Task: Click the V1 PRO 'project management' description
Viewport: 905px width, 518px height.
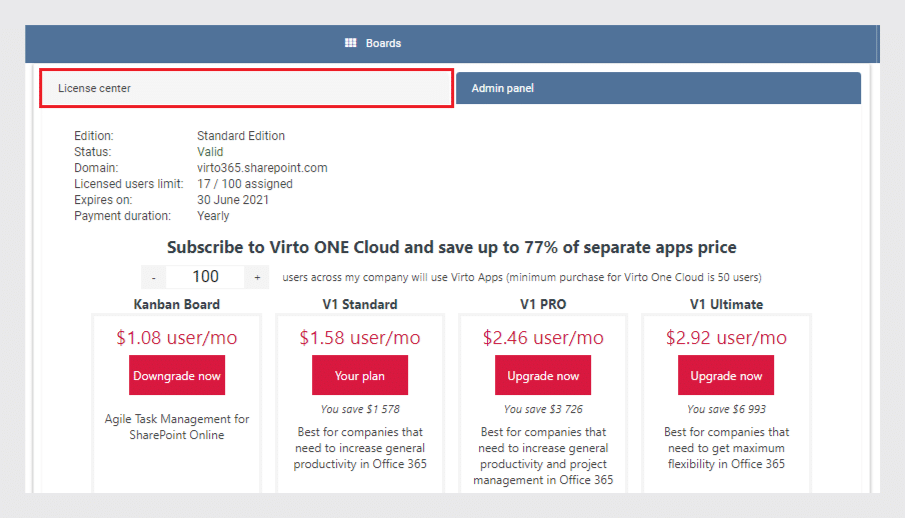Action: pos(543,456)
